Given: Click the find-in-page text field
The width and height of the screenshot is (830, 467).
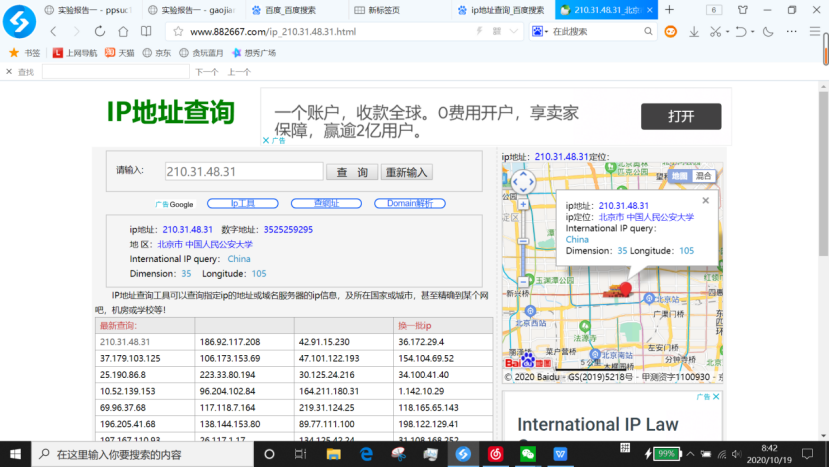Looking at the screenshot, I should (115, 71).
